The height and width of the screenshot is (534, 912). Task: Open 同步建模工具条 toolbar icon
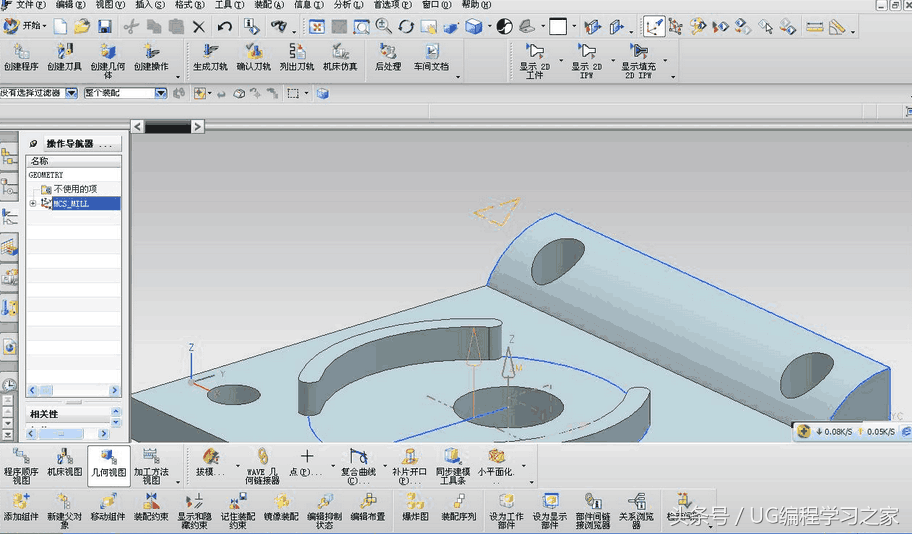click(453, 466)
